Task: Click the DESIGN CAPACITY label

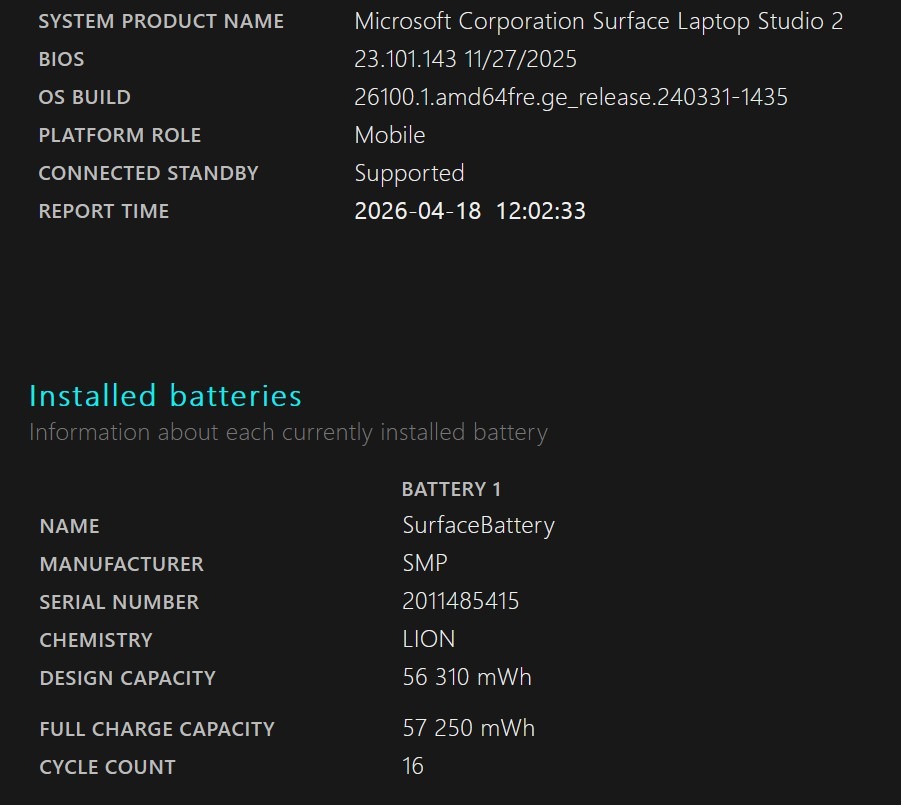Action: pyautogui.click(x=127, y=678)
